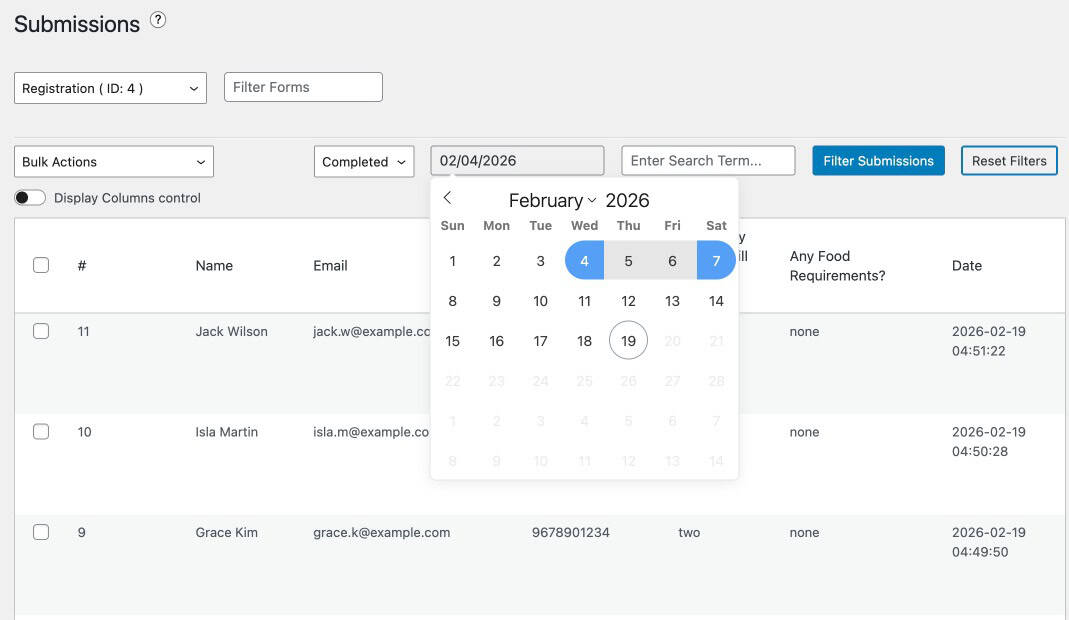This screenshot has height=620, width=1069.
Task: Open the Submissions help question-mark icon
Action: click(x=157, y=20)
